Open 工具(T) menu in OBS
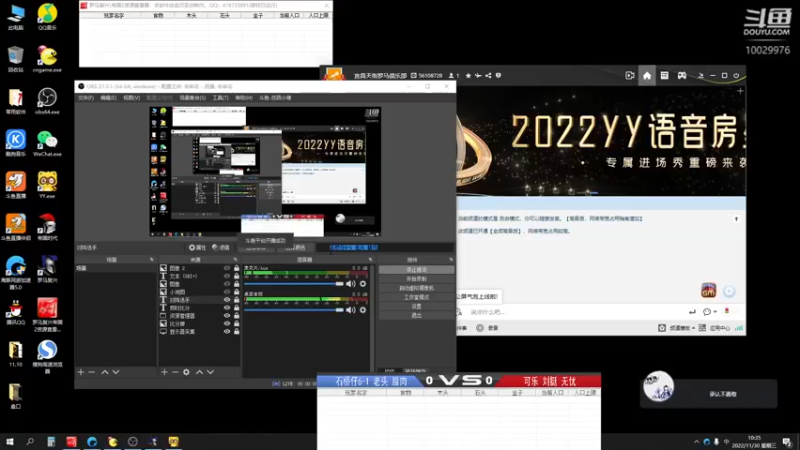This screenshot has width=800, height=450. point(220,97)
